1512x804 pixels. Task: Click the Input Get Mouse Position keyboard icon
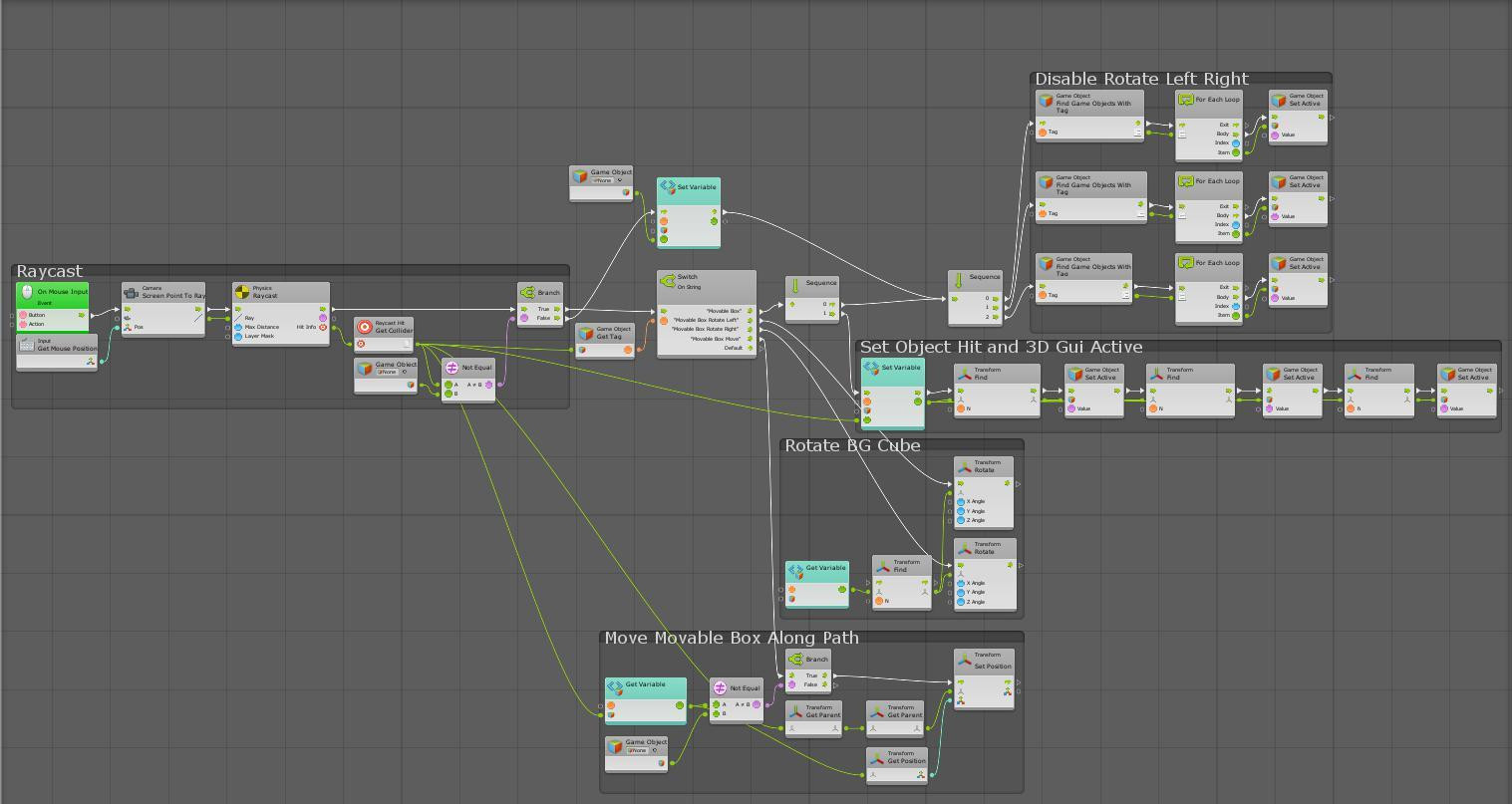27,345
